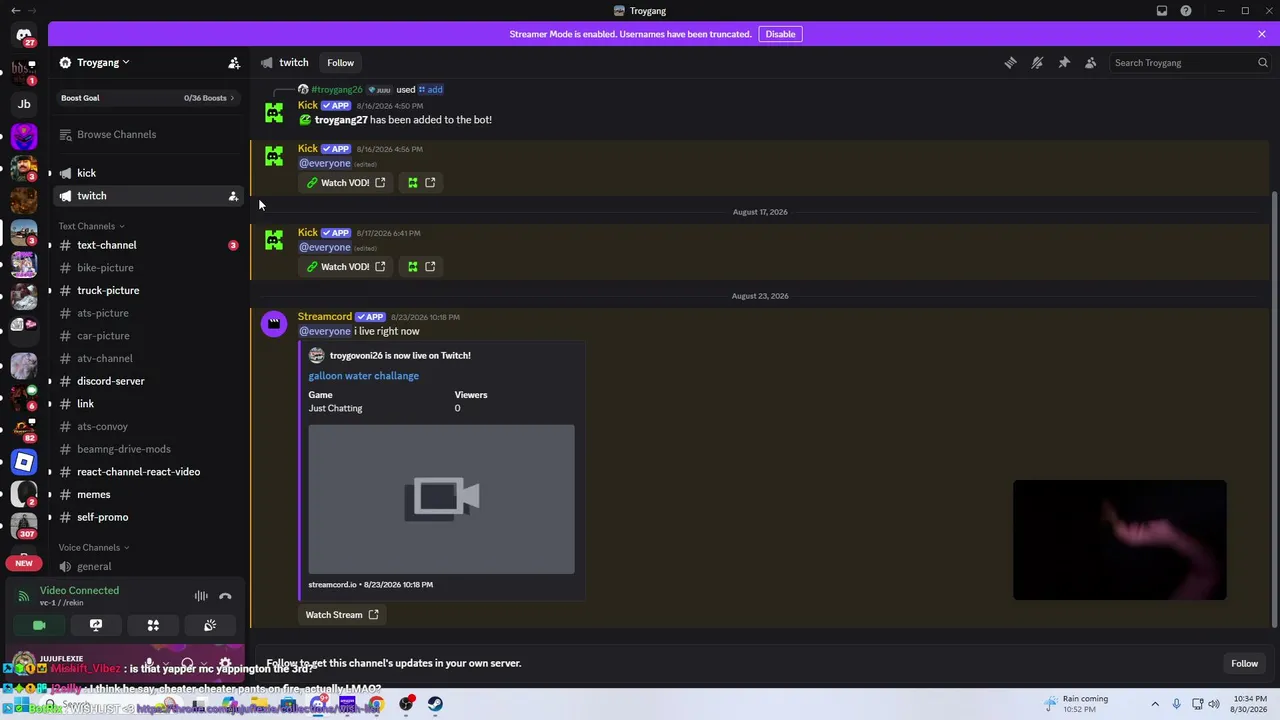This screenshot has width=1280, height=720.
Task: Join the general voice channel
Action: pos(148,566)
